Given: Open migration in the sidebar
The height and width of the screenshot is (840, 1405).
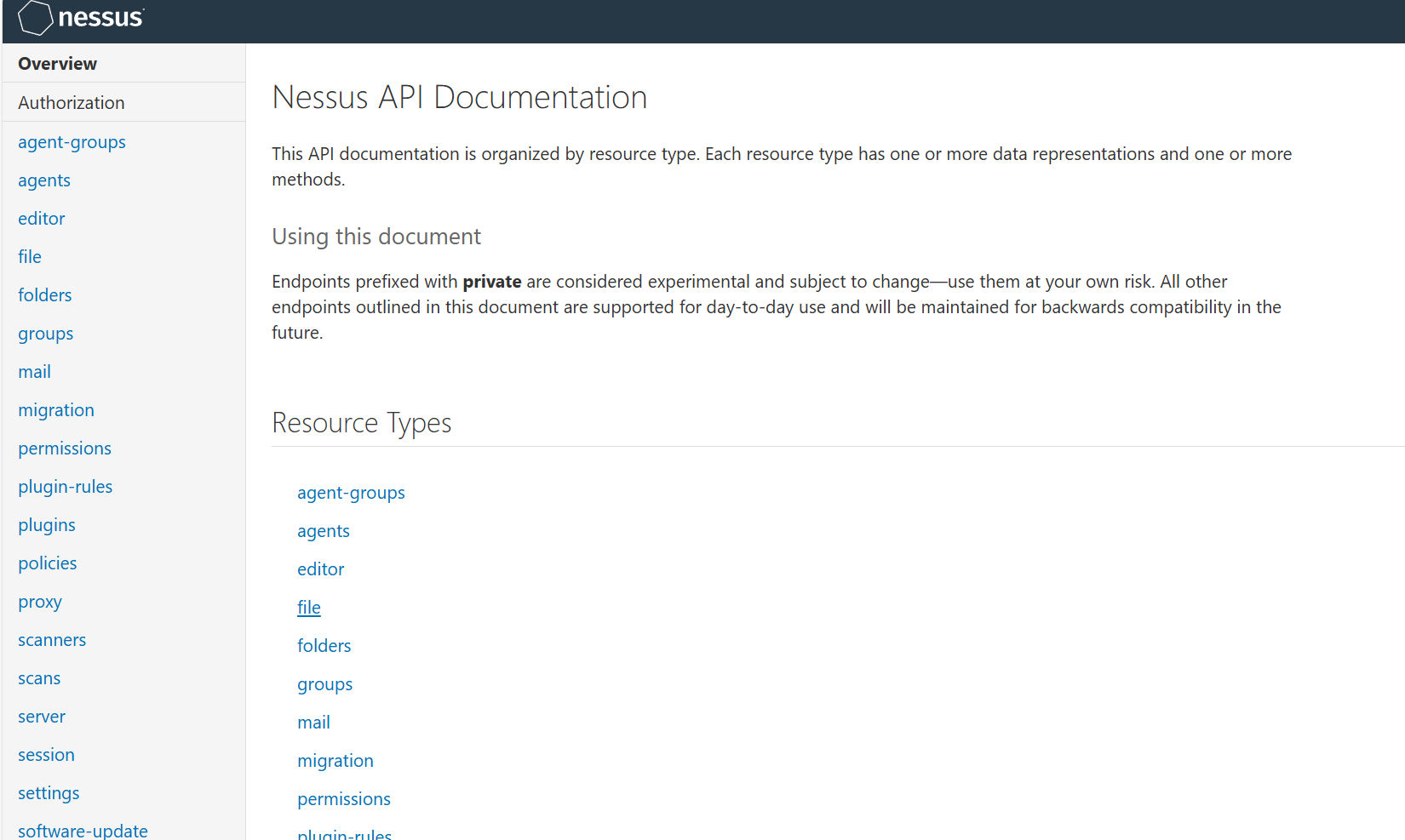Looking at the screenshot, I should [56, 410].
